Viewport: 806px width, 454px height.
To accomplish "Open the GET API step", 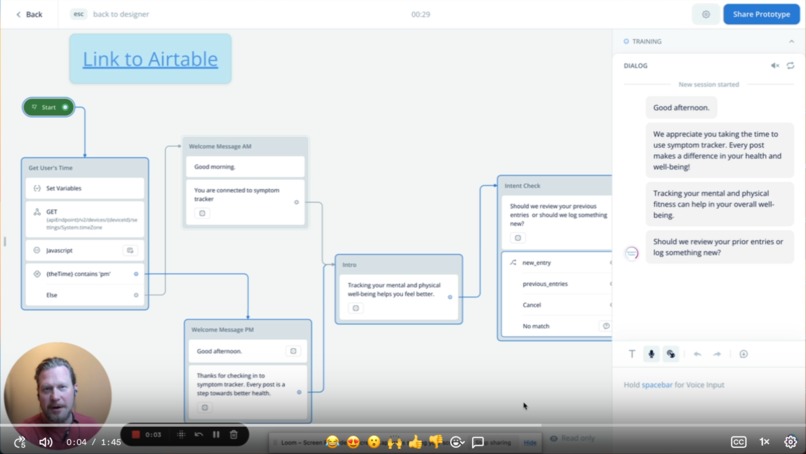I will tap(85, 219).
